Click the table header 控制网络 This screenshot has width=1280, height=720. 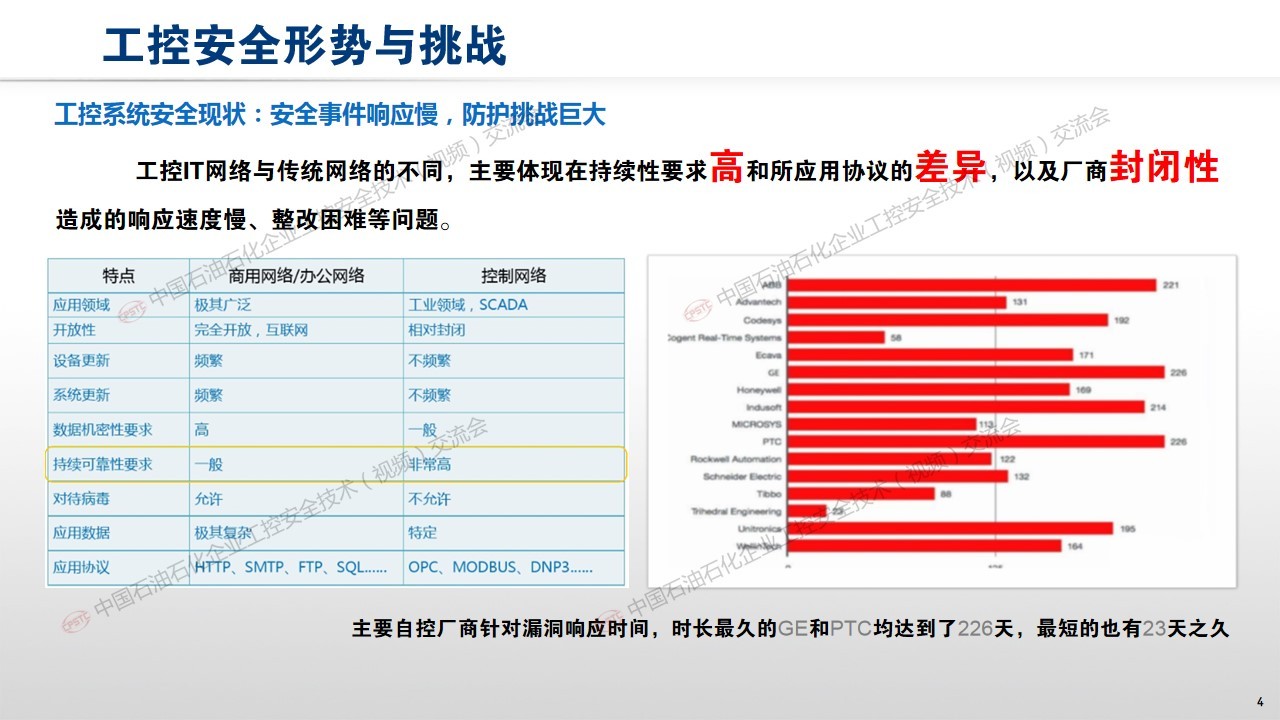pos(514,276)
